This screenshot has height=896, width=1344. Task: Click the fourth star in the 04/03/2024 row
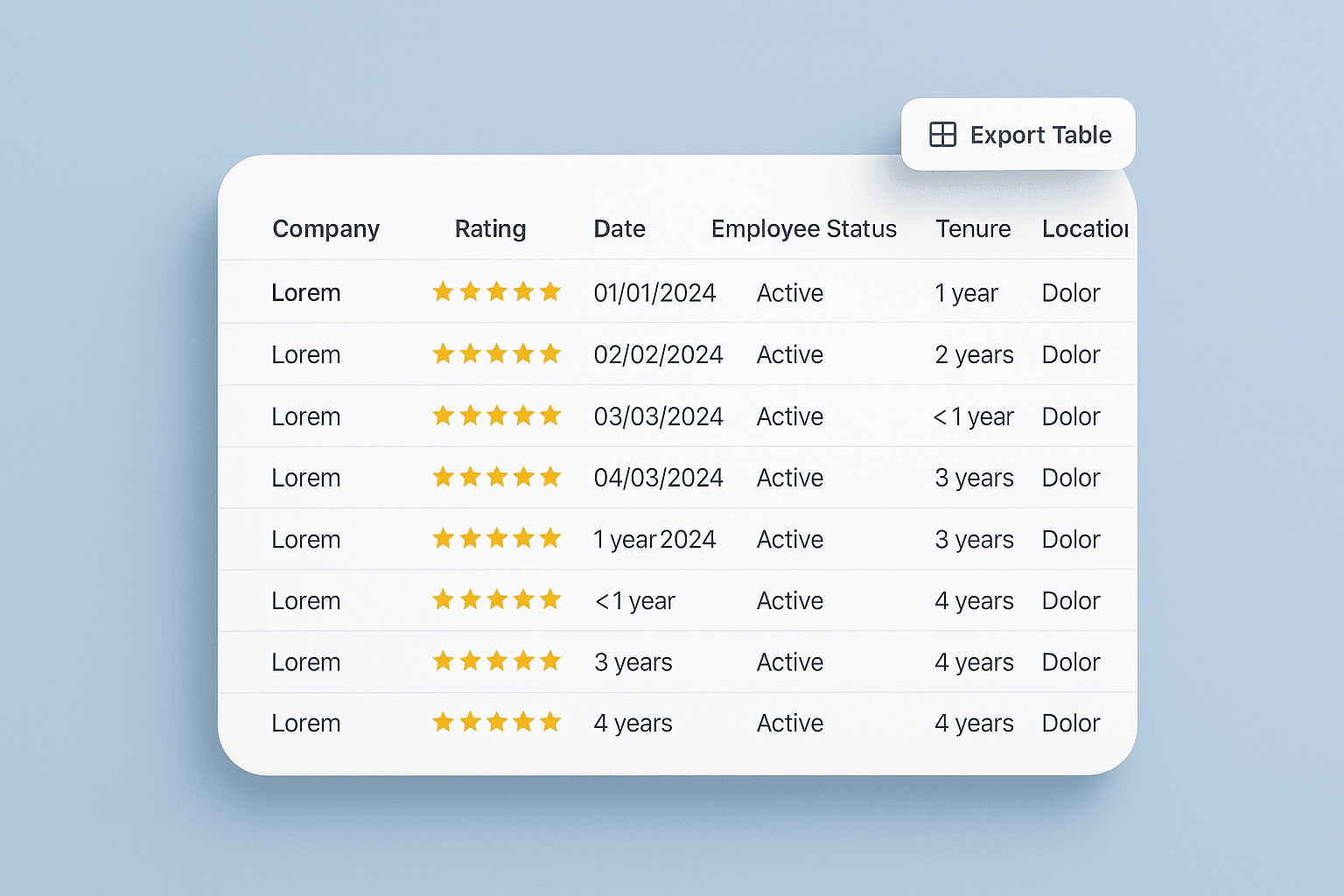click(x=525, y=478)
